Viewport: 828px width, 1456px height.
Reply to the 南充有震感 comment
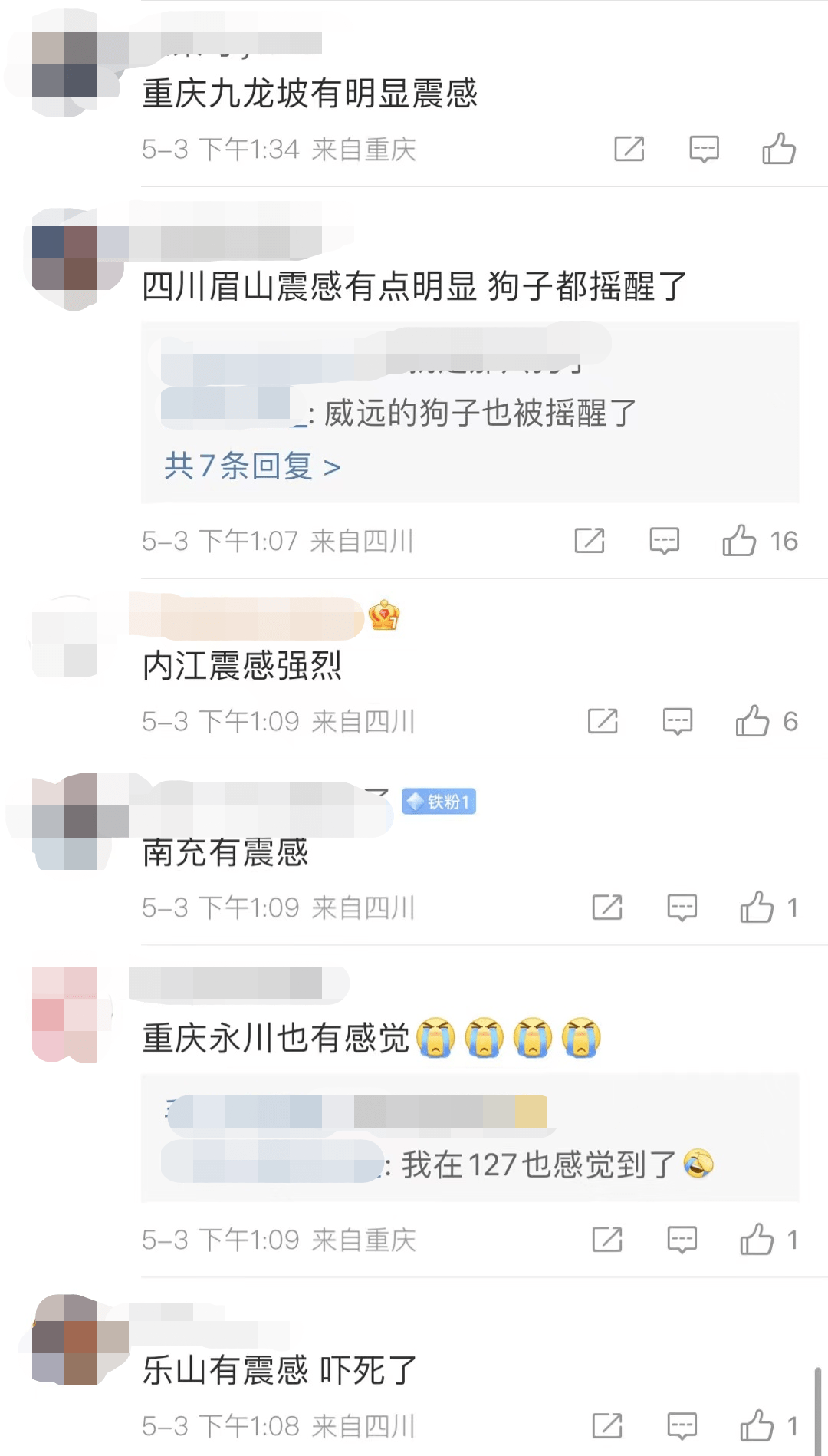click(682, 908)
